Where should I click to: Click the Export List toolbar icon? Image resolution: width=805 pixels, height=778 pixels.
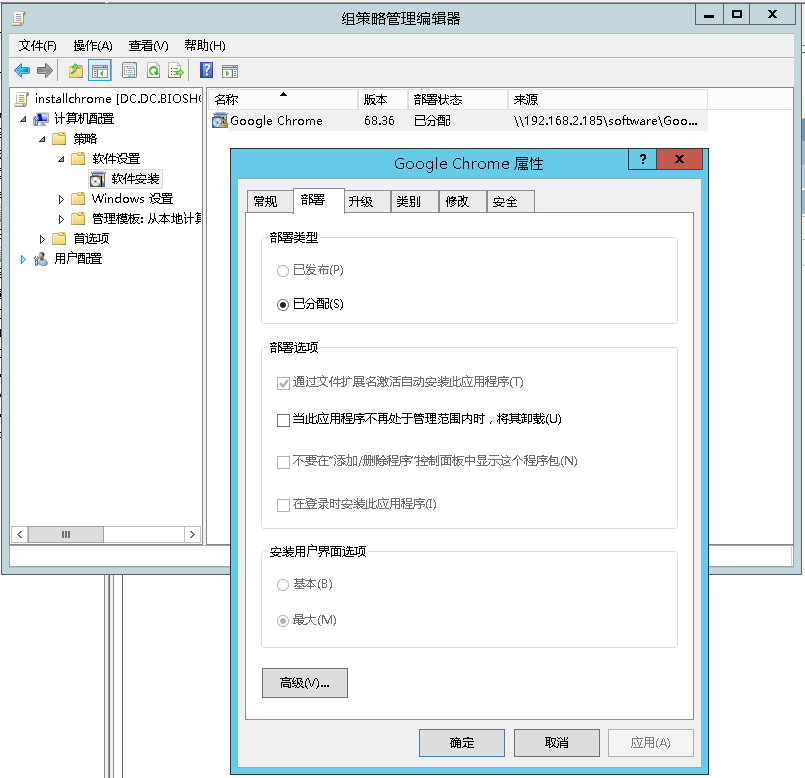[176, 71]
